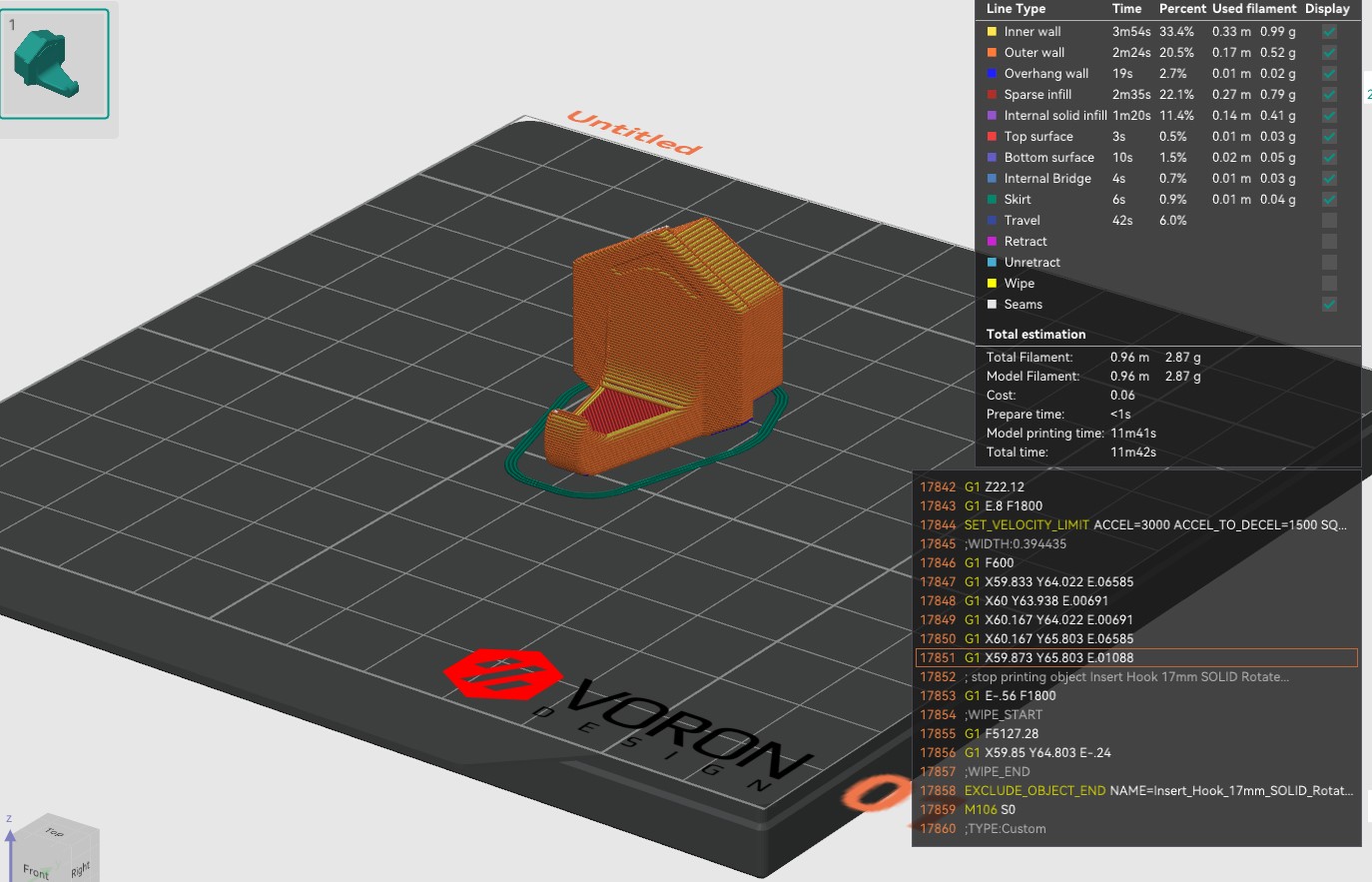Click the Inner wall yellow color swatch
The height and width of the screenshot is (882, 1372).
992,32
